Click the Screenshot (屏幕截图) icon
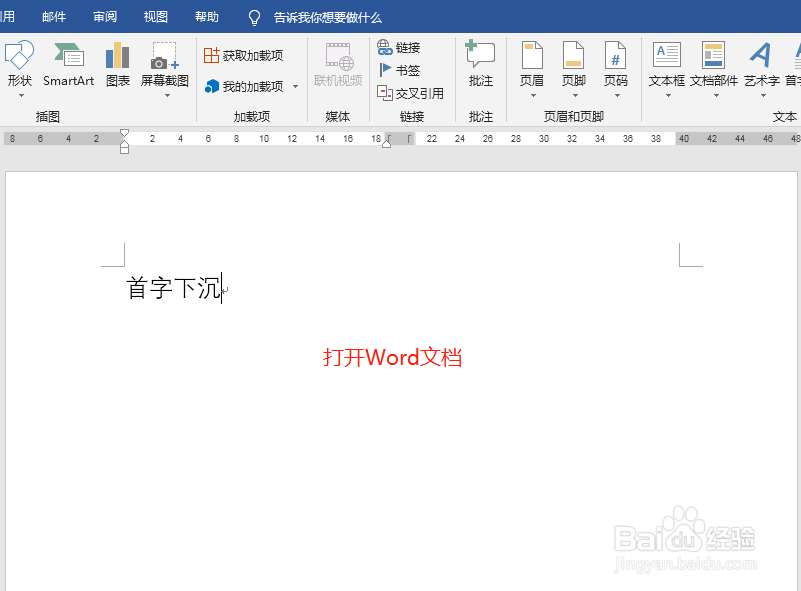 click(164, 55)
